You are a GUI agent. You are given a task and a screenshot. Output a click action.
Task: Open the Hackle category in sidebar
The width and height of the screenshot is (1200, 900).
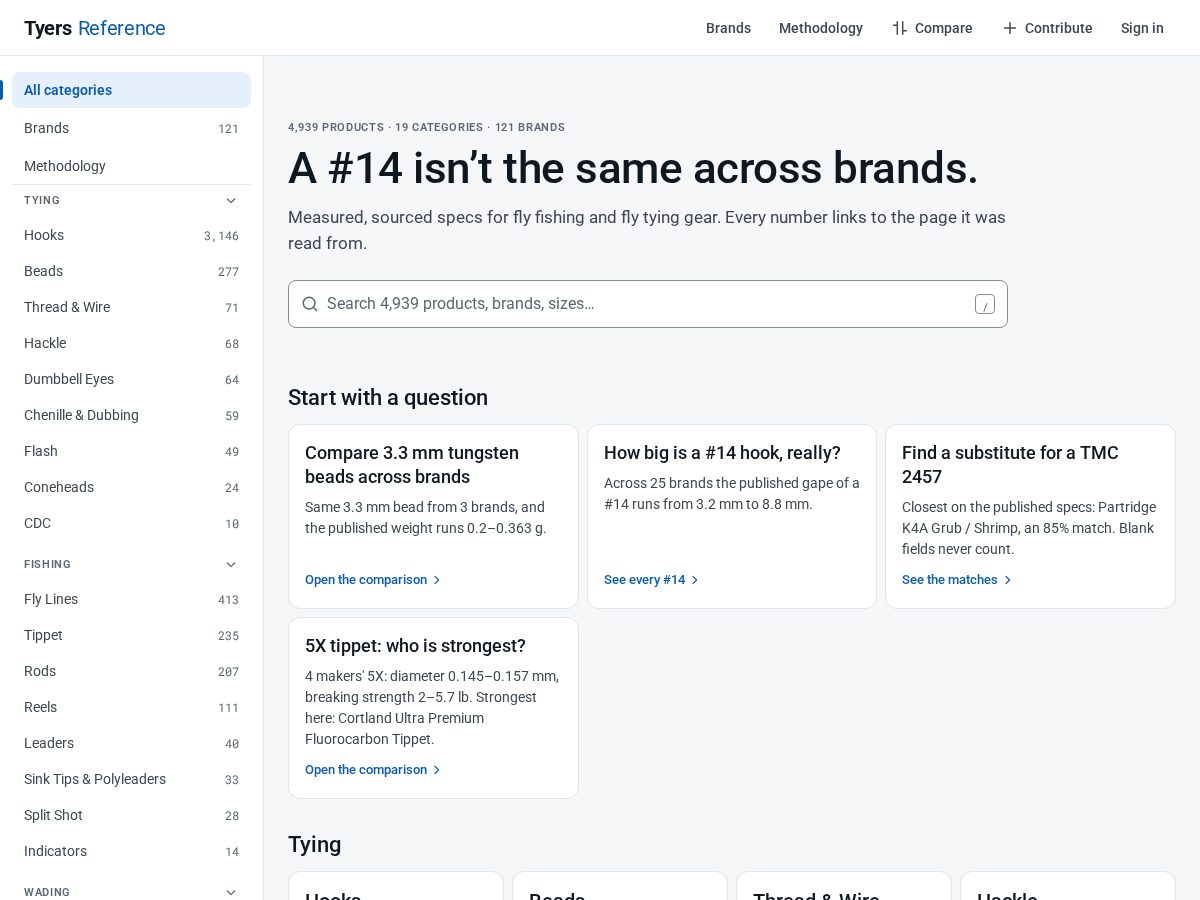pos(131,343)
